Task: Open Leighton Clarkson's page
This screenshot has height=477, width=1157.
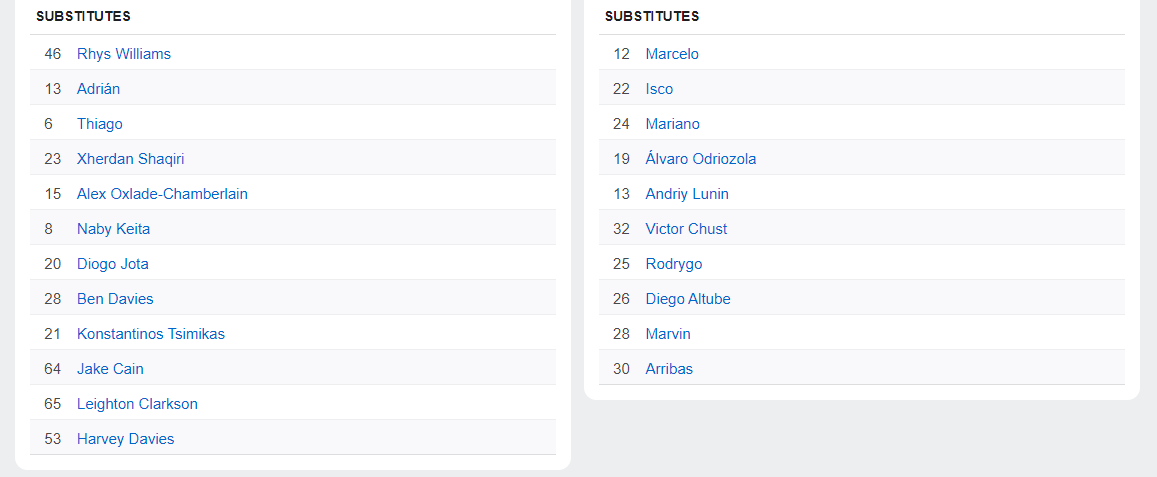Action: tap(137, 404)
